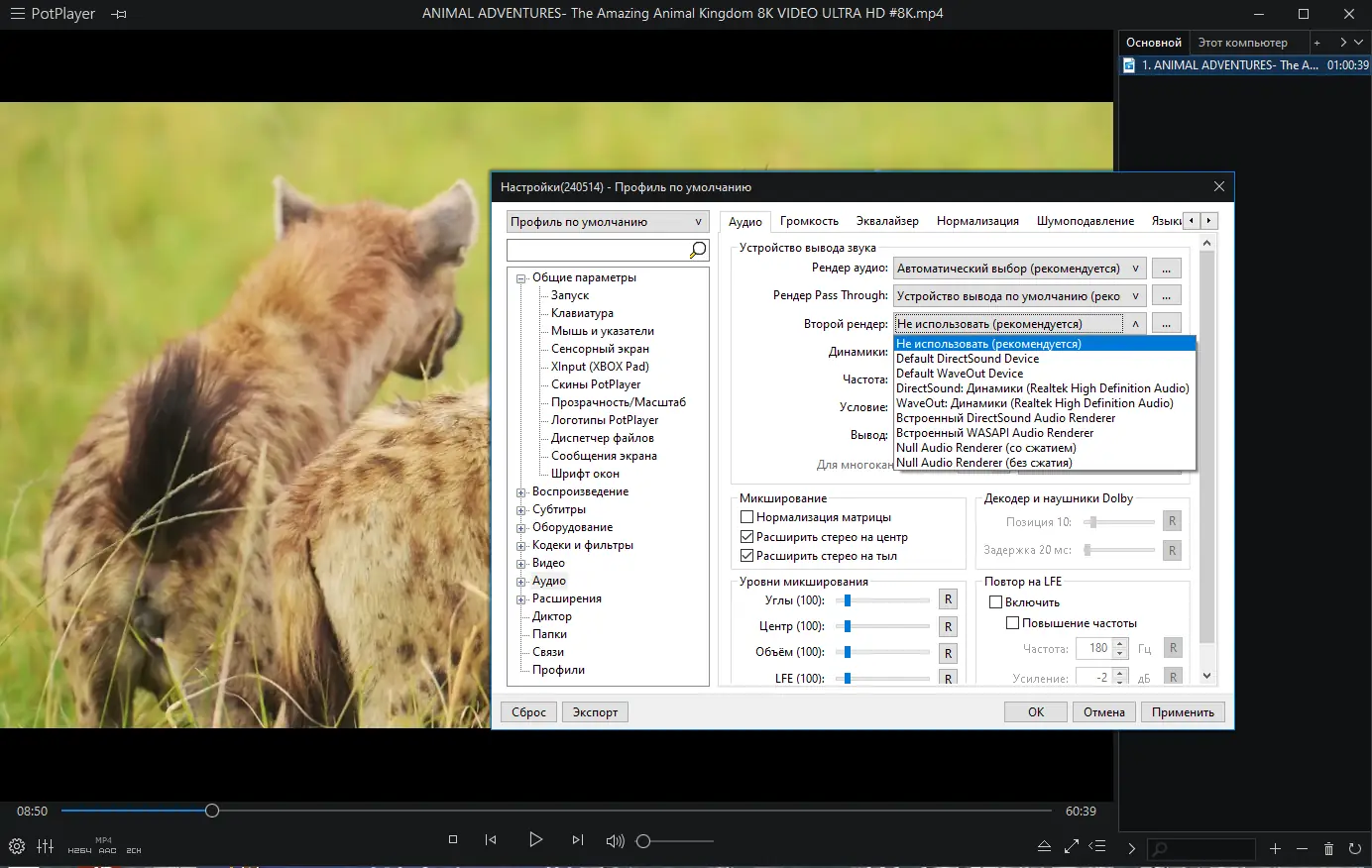Enable the Нормализация матрицы checkbox

[747, 517]
